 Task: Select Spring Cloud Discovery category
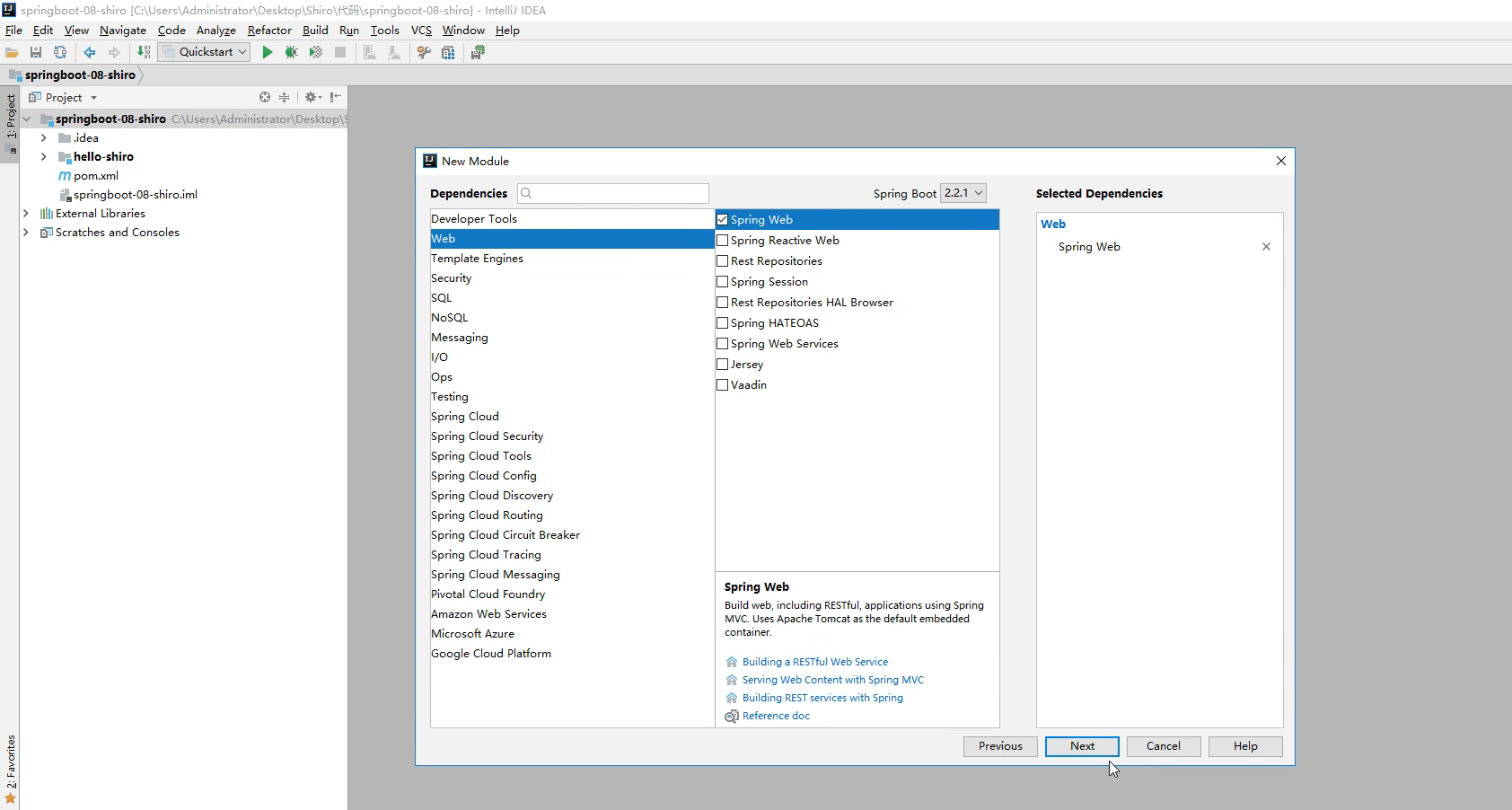(x=572, y=496)
